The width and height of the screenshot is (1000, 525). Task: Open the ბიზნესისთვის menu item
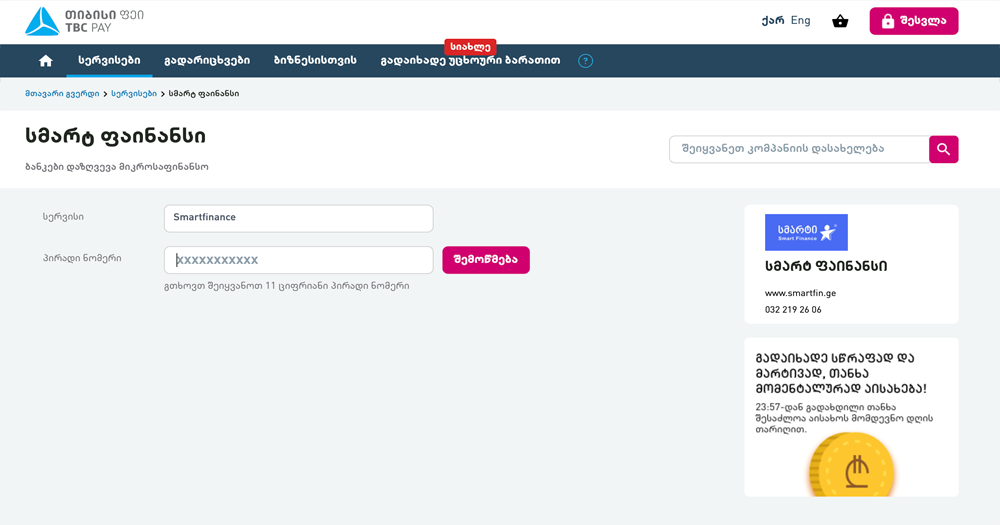tap(315, 61)
